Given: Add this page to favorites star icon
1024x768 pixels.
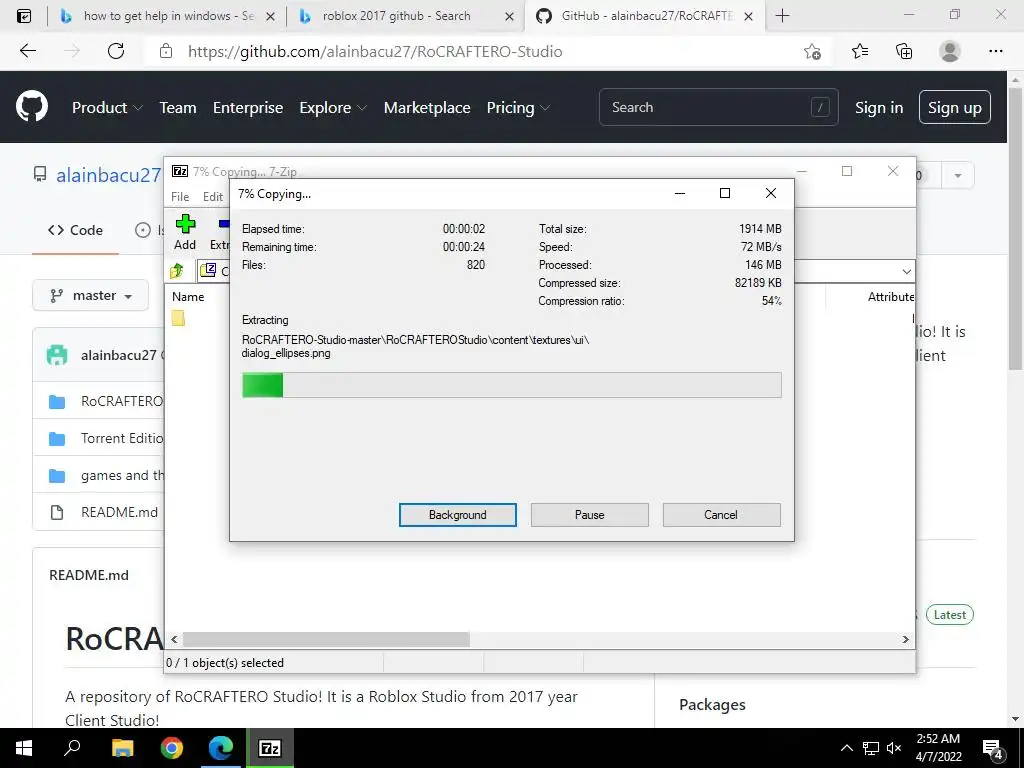Looking at the screenshot, I should (812, 51).
